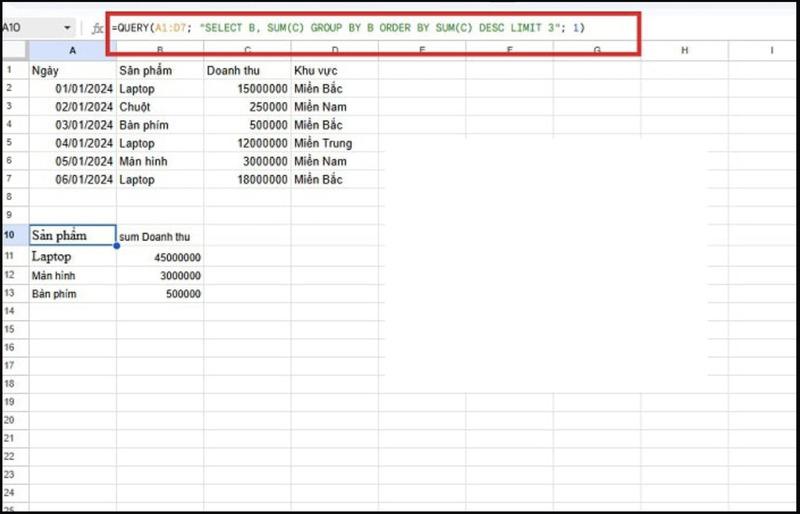Select revenue value 15000000

(x=247, y=89)
